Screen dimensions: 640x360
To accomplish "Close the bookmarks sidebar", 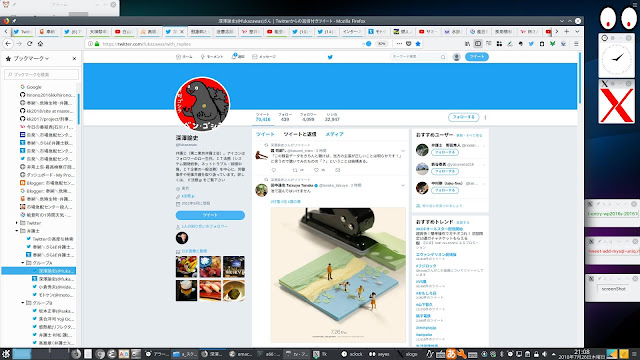I will click(x=74, y=59).
